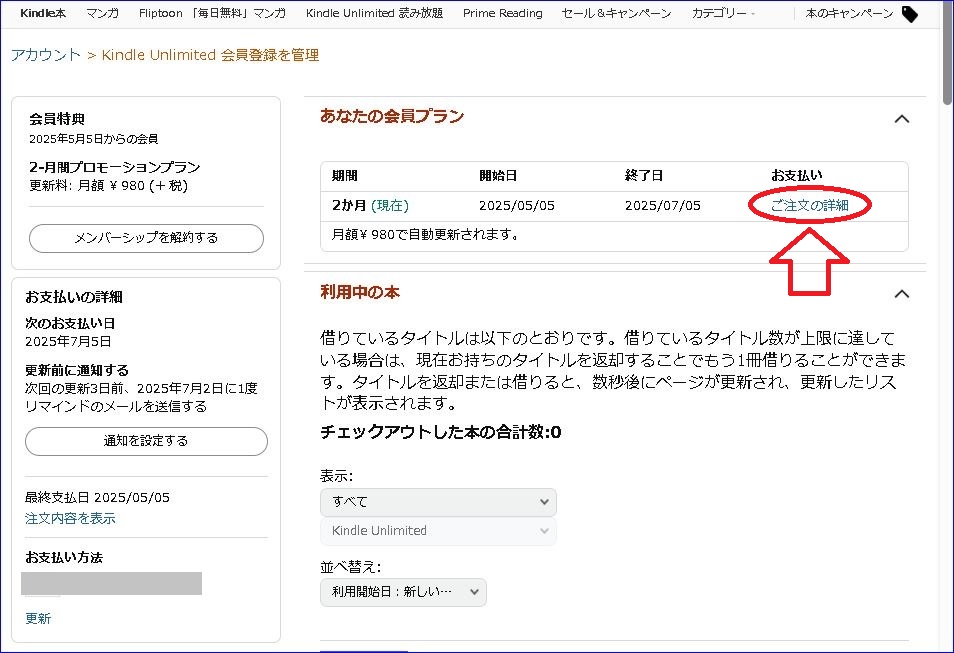Go back to アカウント breadcrumb
The height and width of the screenshot is (653, 954).
tap(46, 55)
